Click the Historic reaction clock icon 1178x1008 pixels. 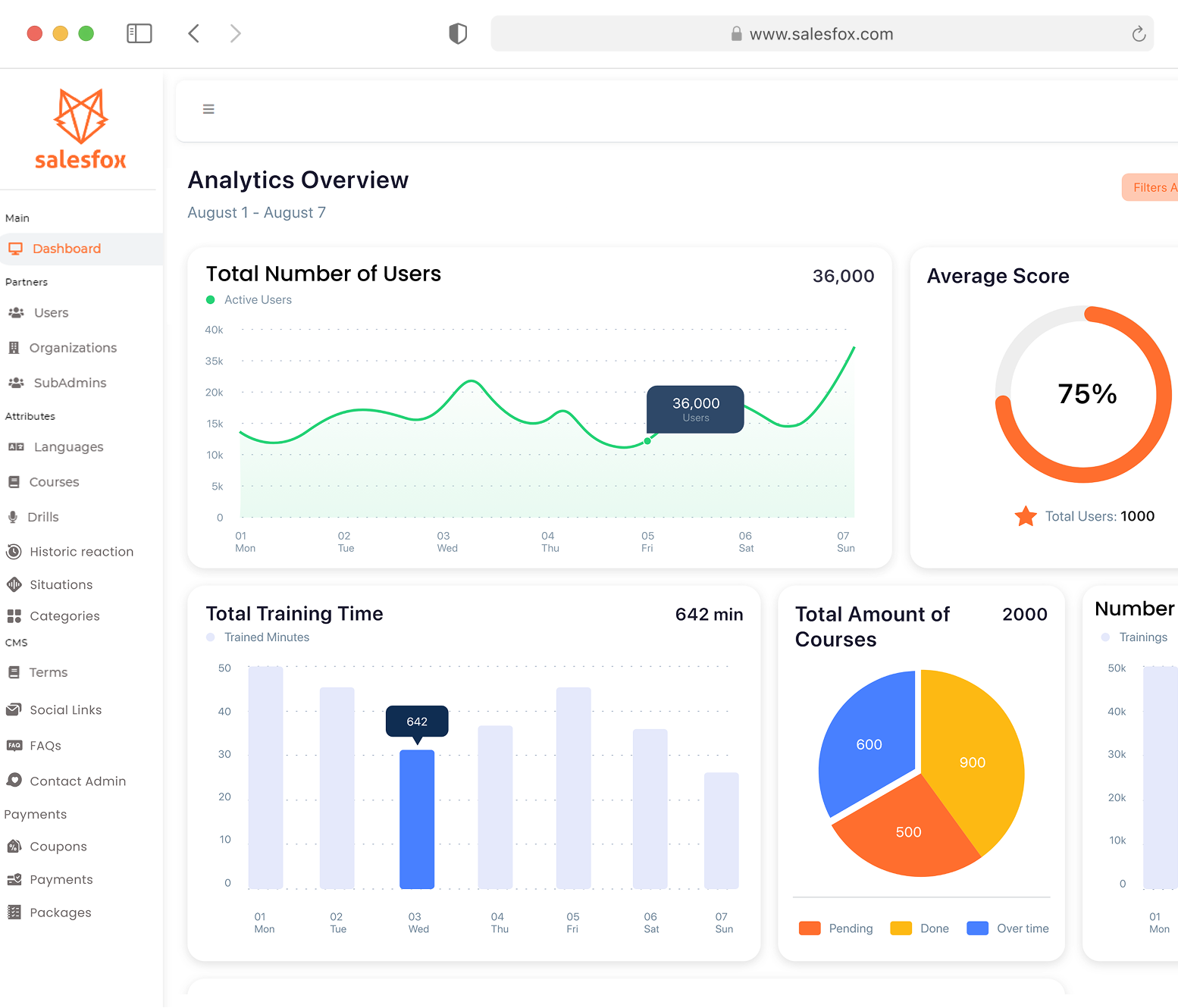[x=14, y=552]
